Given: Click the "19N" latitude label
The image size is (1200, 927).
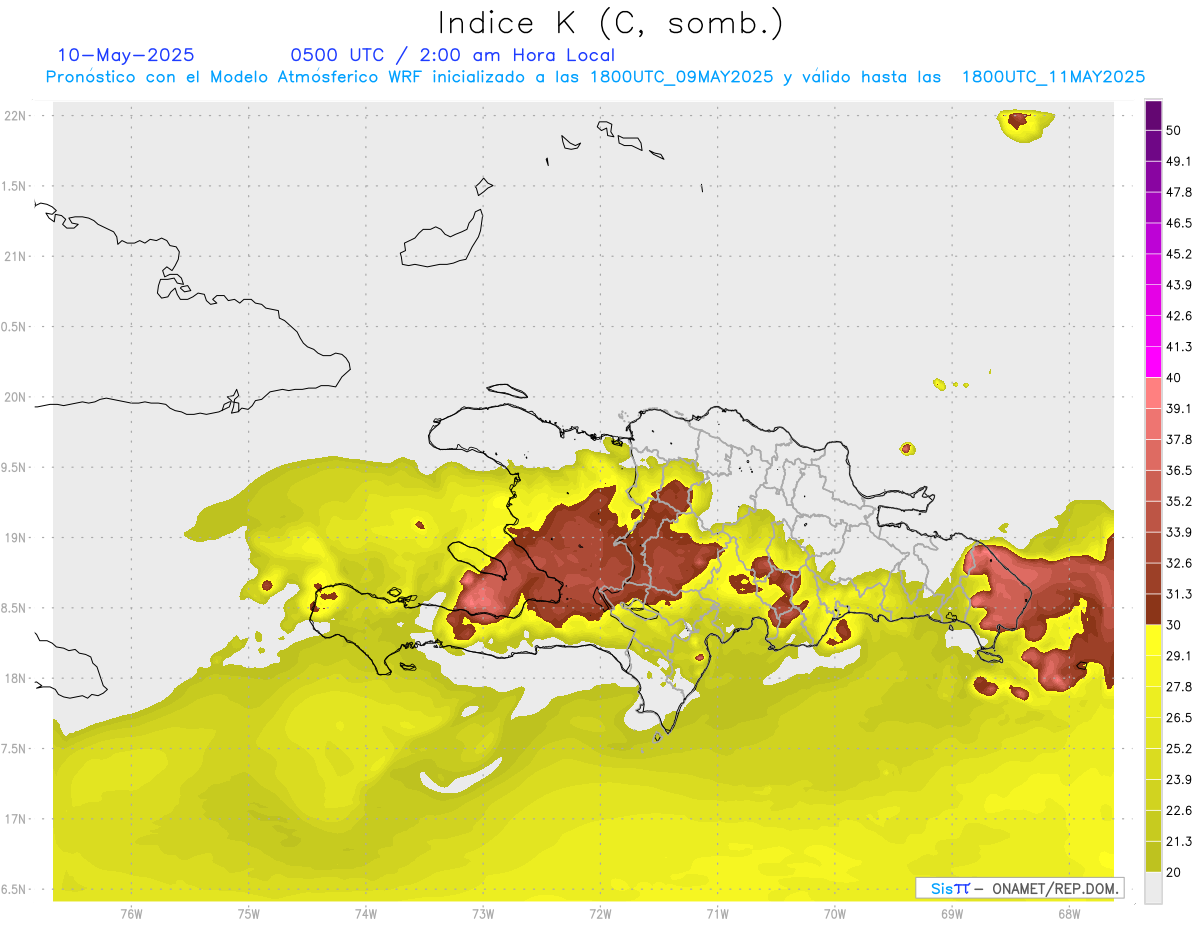Looking at the screenshot, I should click(15, 538).
